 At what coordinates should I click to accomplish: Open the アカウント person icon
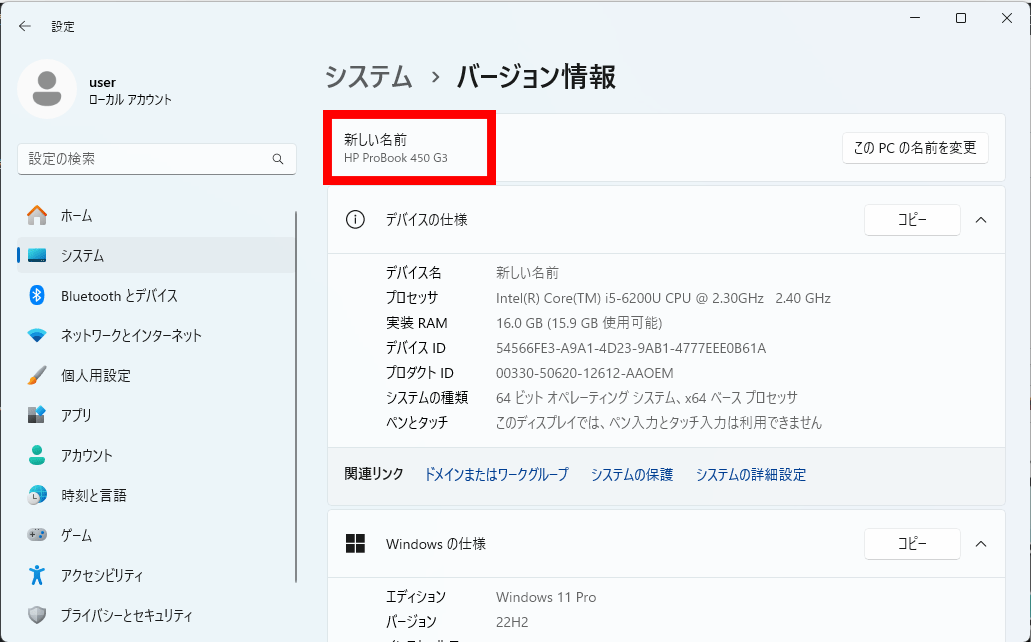tap(37, 455)
